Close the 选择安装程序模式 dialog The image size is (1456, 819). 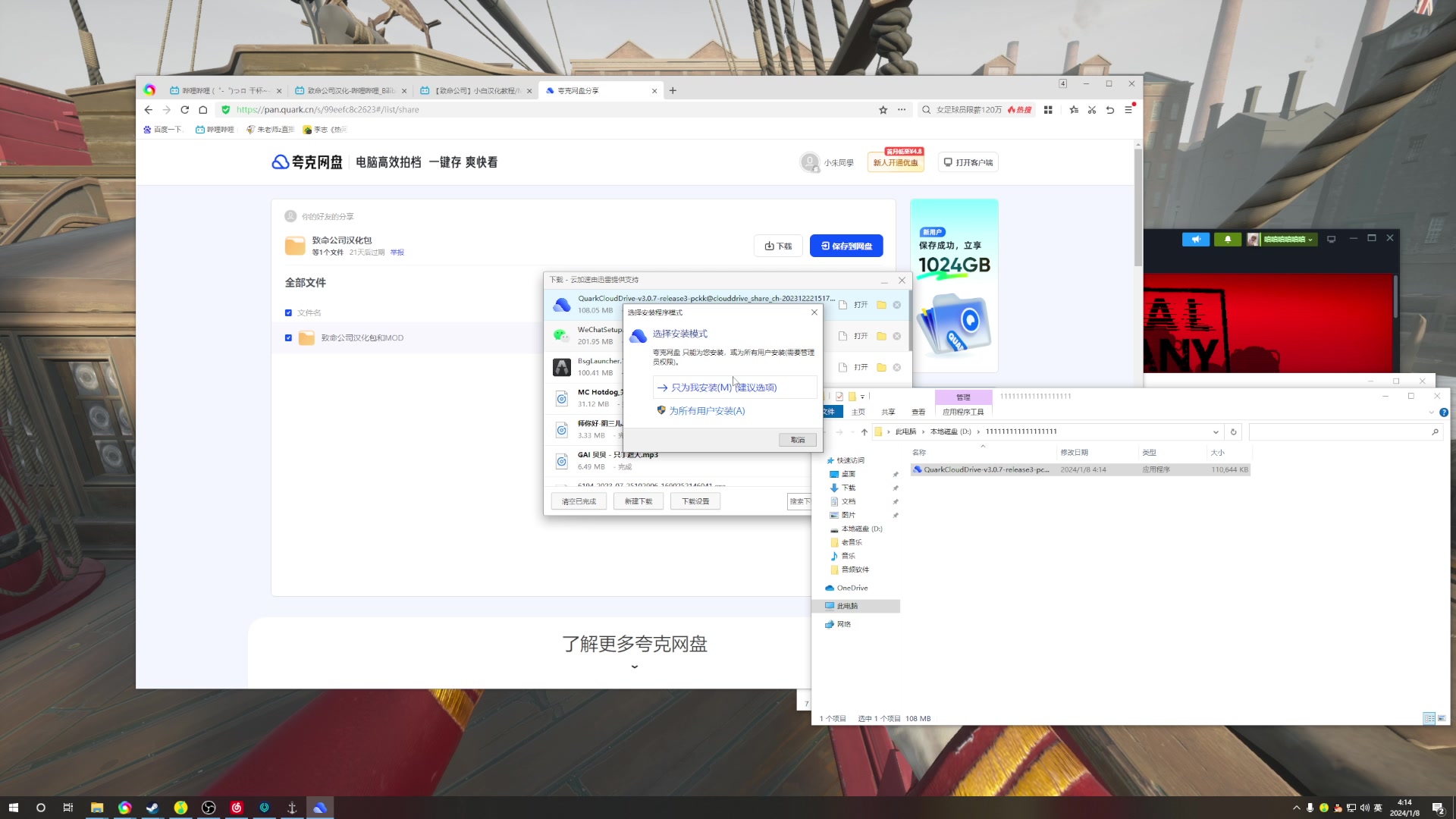[x=814, y=312]
